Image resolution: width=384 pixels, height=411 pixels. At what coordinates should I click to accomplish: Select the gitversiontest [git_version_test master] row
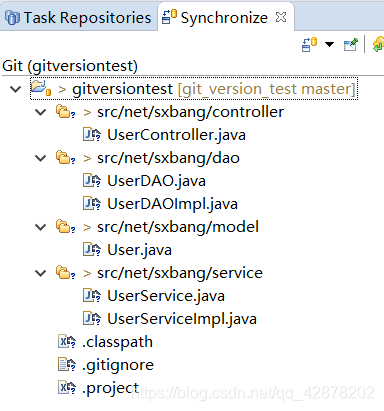tap(194, 89)
